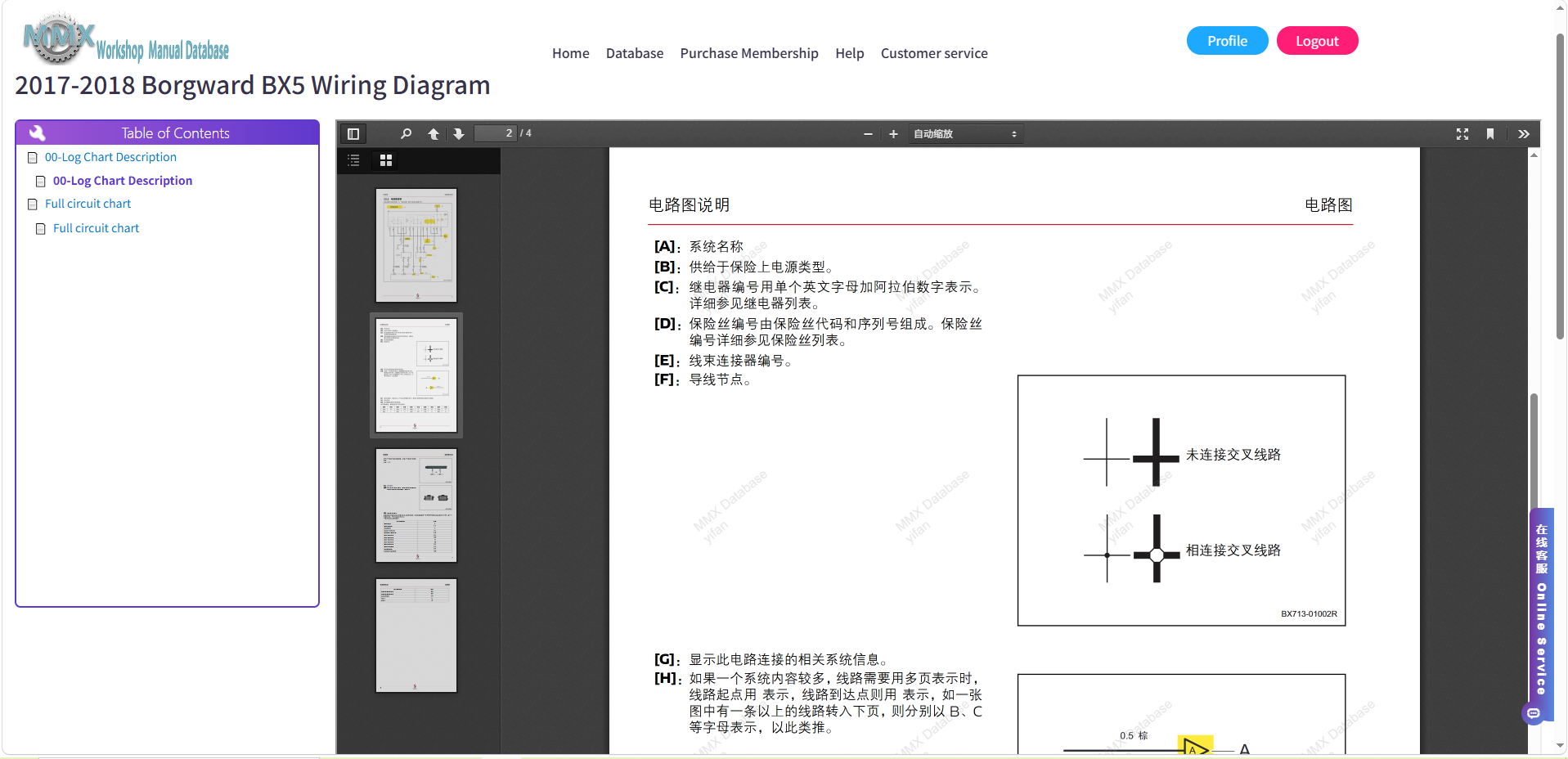Open the Help page
Viewport: 1568px width, 759px height.
(850, 53)
